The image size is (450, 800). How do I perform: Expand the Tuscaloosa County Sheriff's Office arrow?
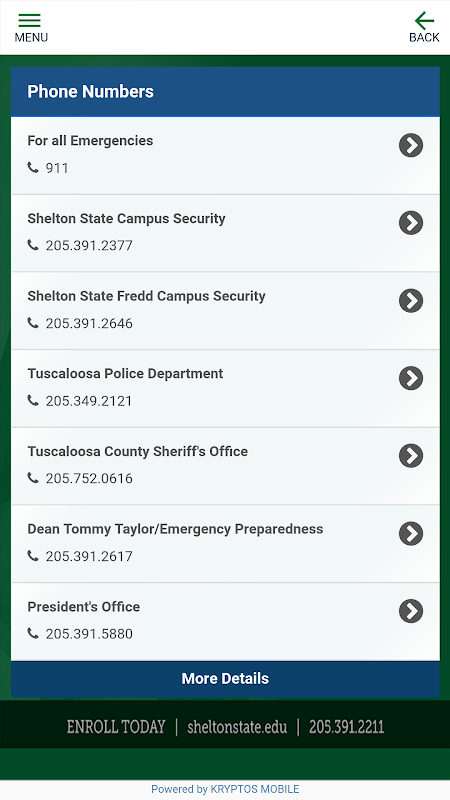[411, 456]
